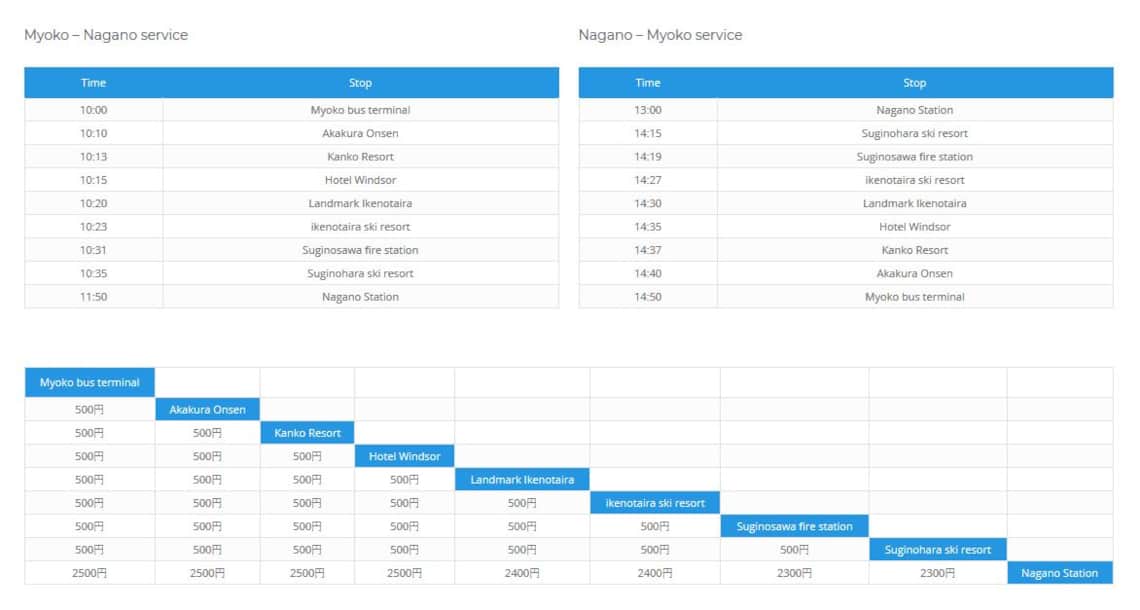Select 2500円 fare below Hotel Windsor column
Screen dimensions: 1140x610
coord(404,572)
